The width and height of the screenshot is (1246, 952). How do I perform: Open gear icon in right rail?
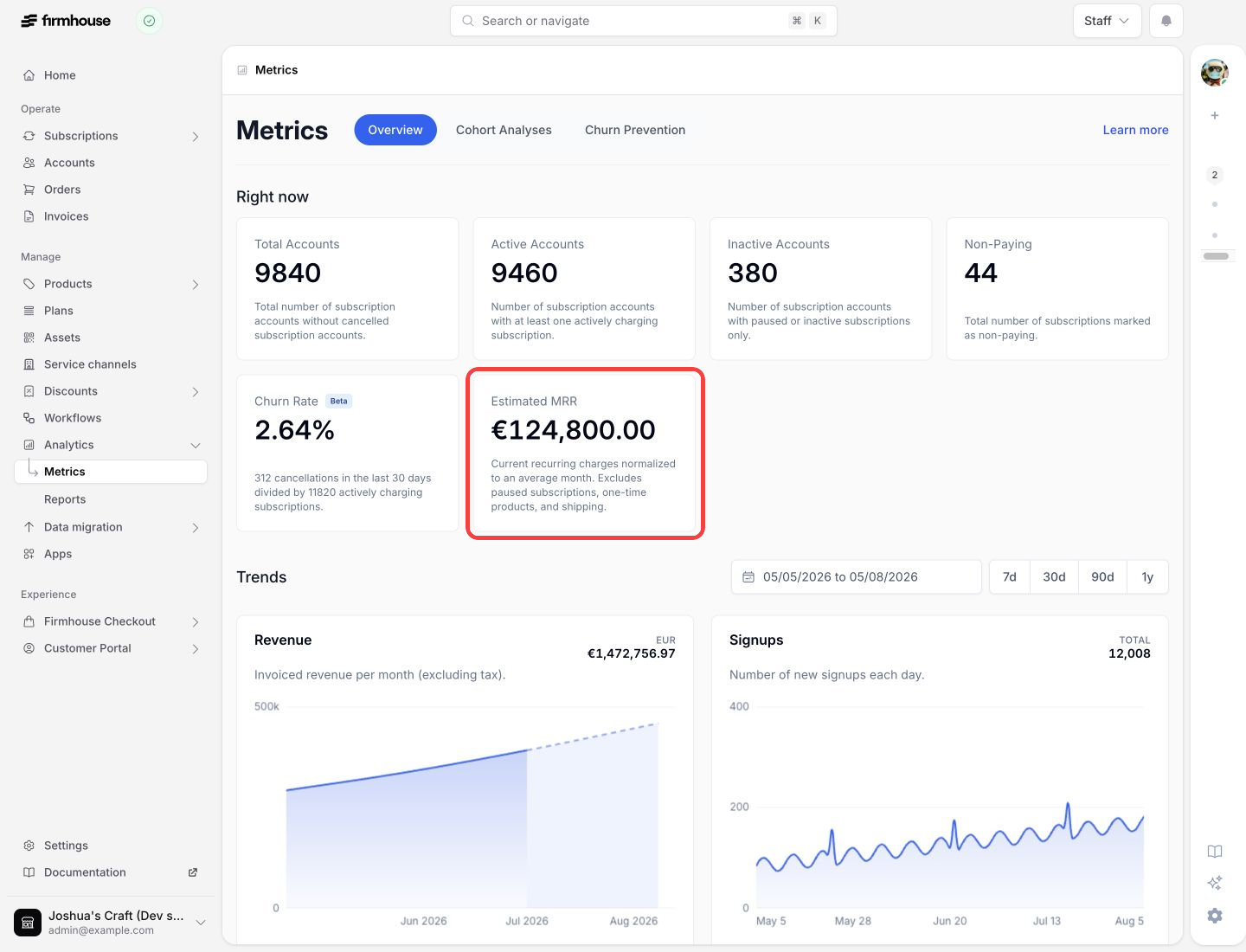coord(1215,916)
